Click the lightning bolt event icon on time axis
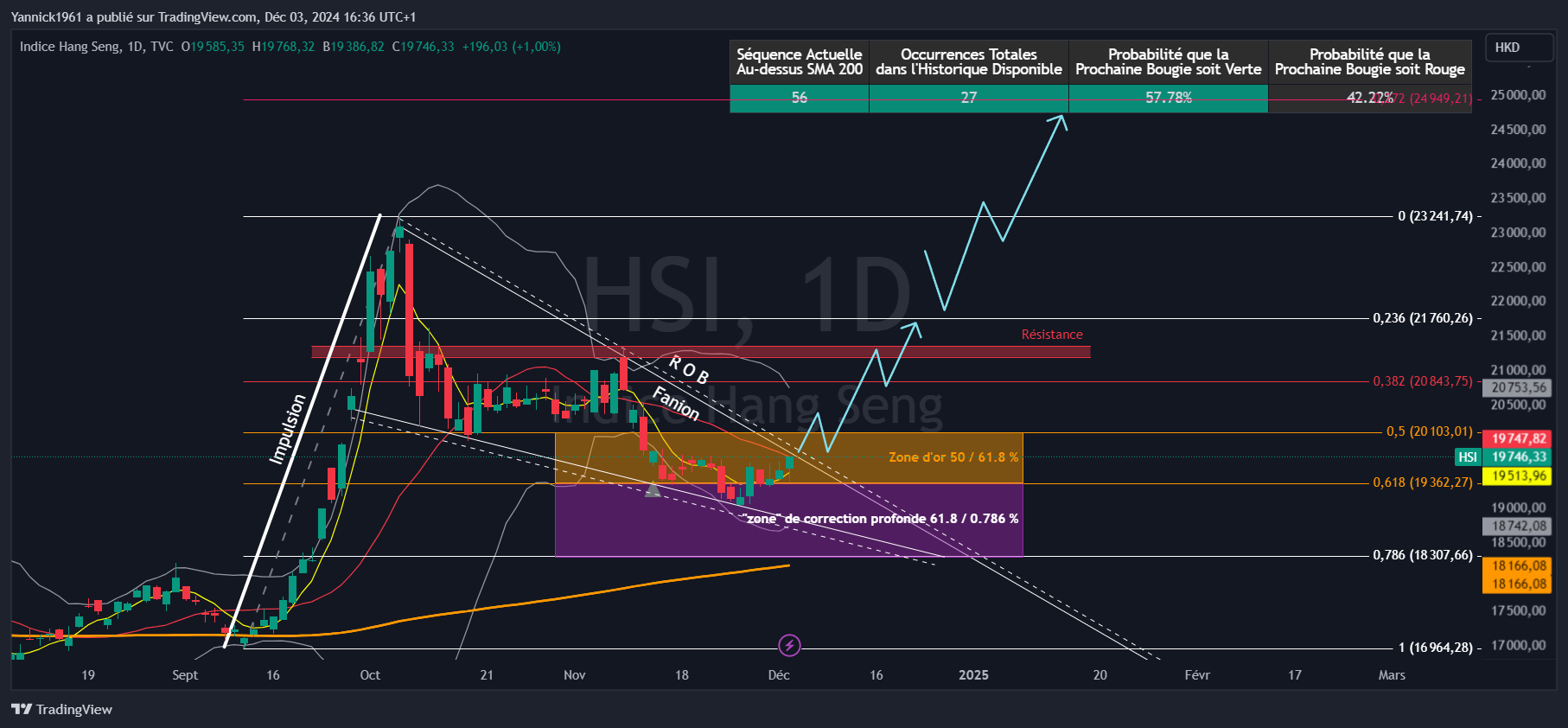 789,645
